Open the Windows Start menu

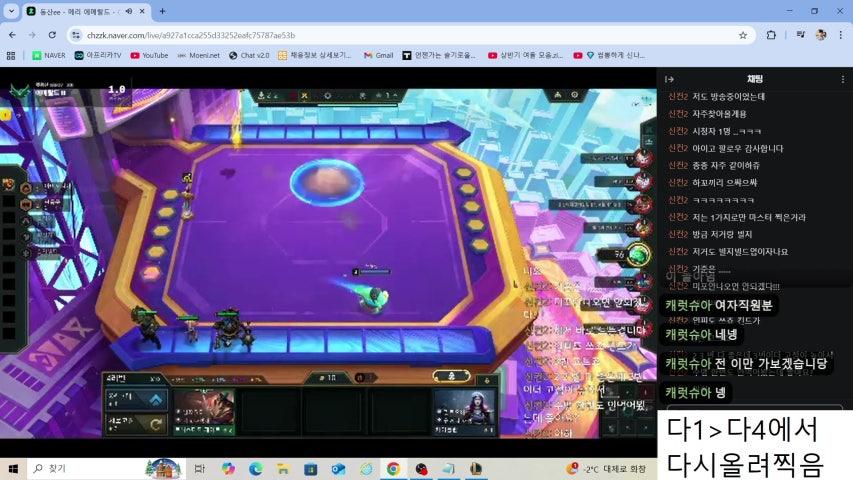[x=13, y=469]
